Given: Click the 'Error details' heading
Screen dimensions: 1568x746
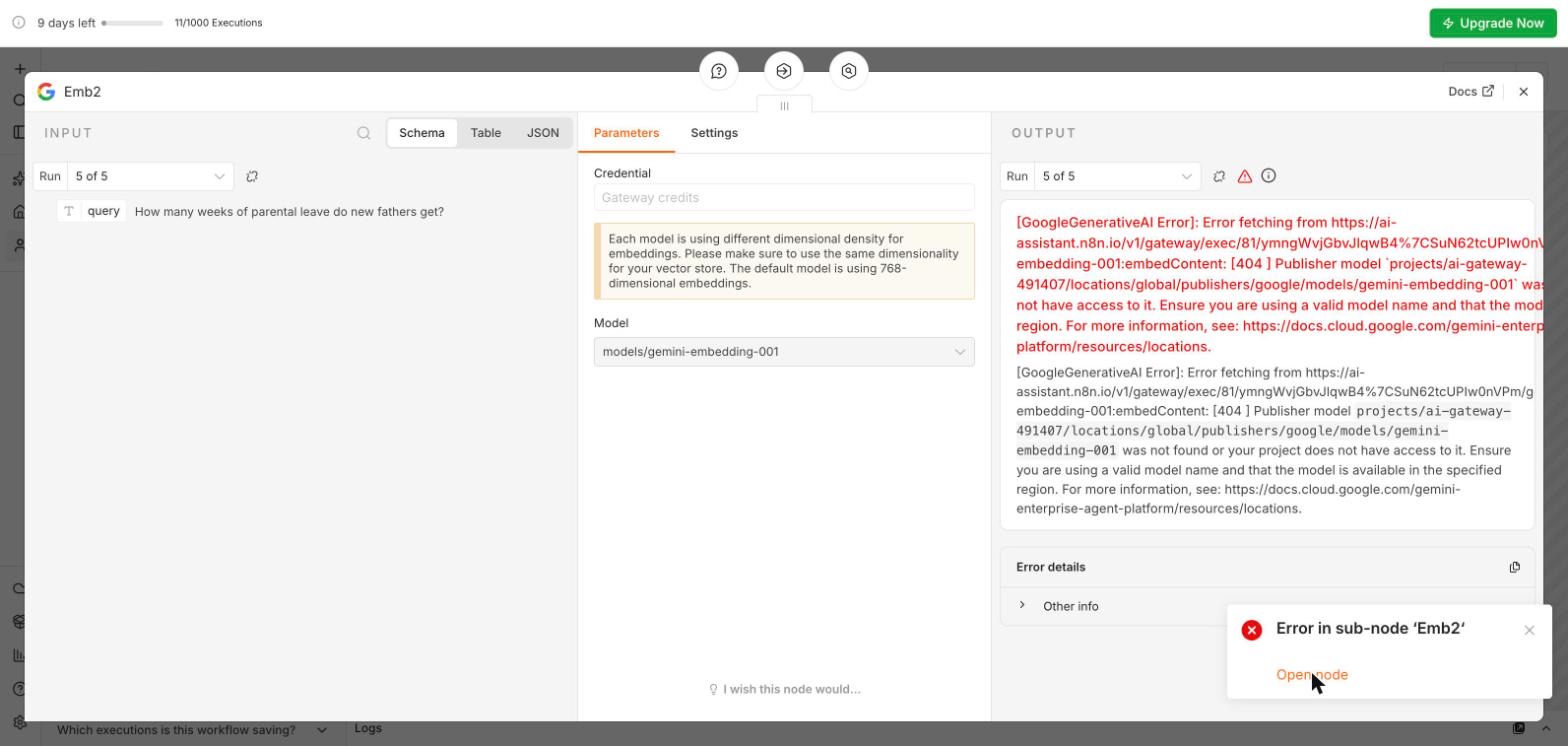Looking at the screenshot, I should point(1051,567).
